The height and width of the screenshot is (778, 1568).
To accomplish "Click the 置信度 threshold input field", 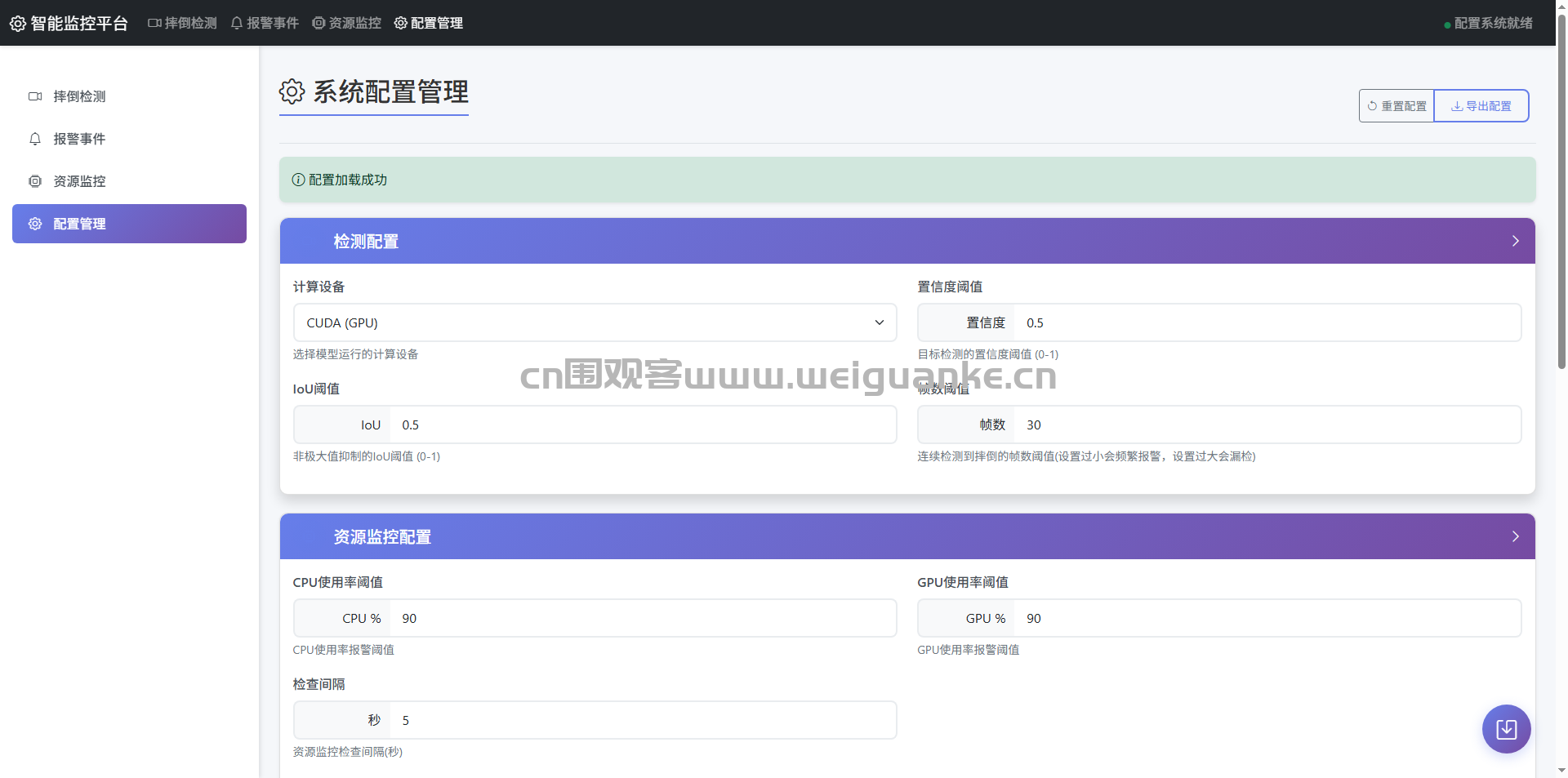I will click(x=1267, y=322).
